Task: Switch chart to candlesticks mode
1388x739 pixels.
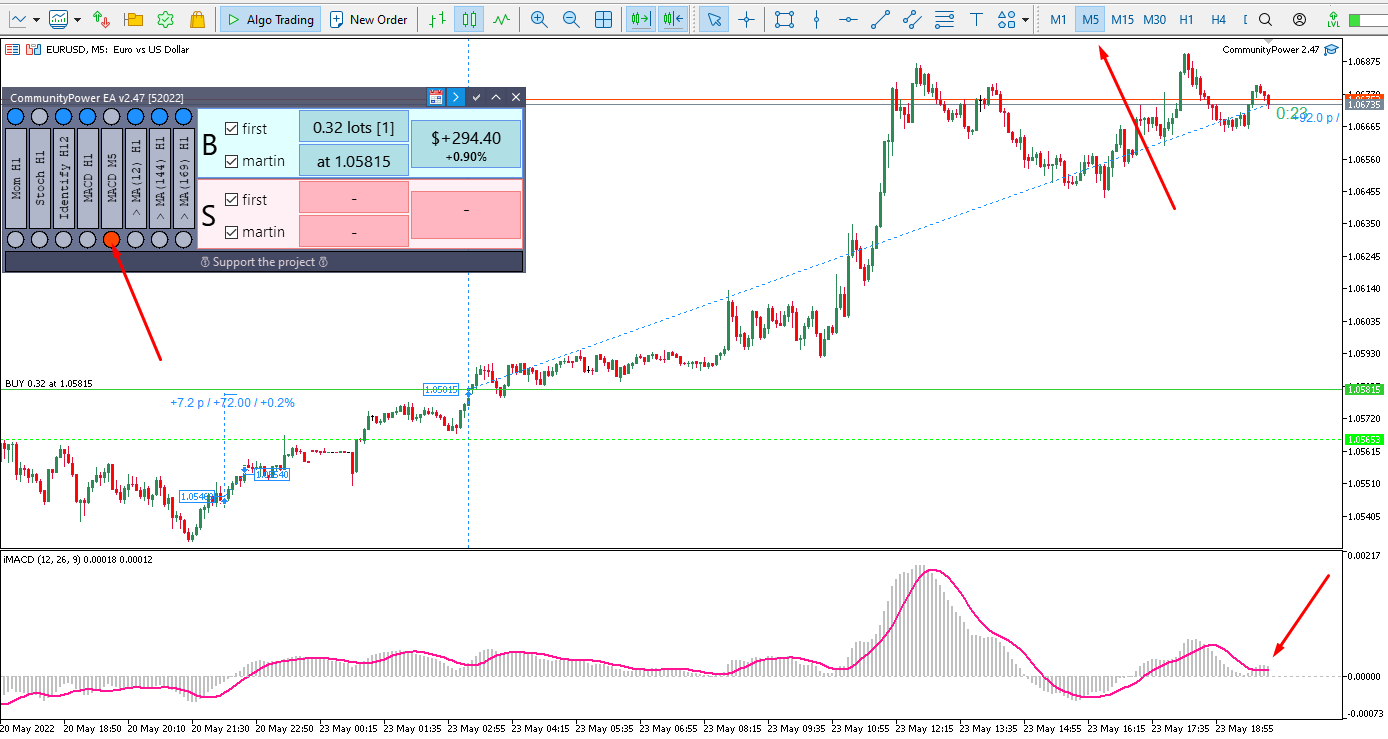Action: [469, 19]
